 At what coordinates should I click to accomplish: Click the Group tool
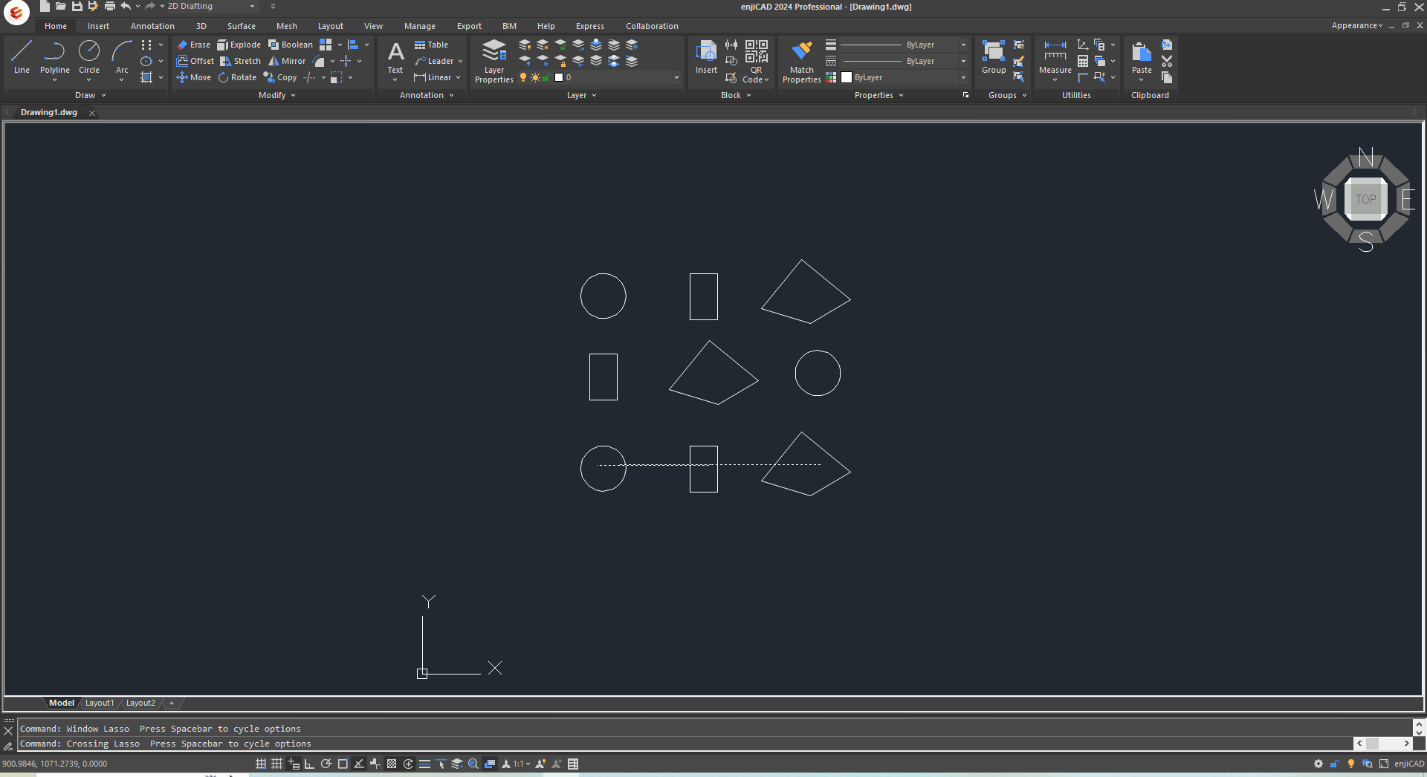point(994,57)
